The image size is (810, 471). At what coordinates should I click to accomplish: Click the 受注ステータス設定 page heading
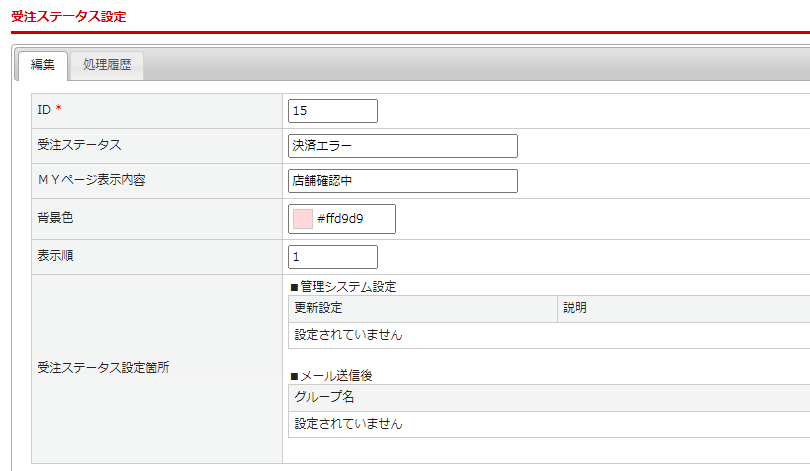click(x=69, y=16)
